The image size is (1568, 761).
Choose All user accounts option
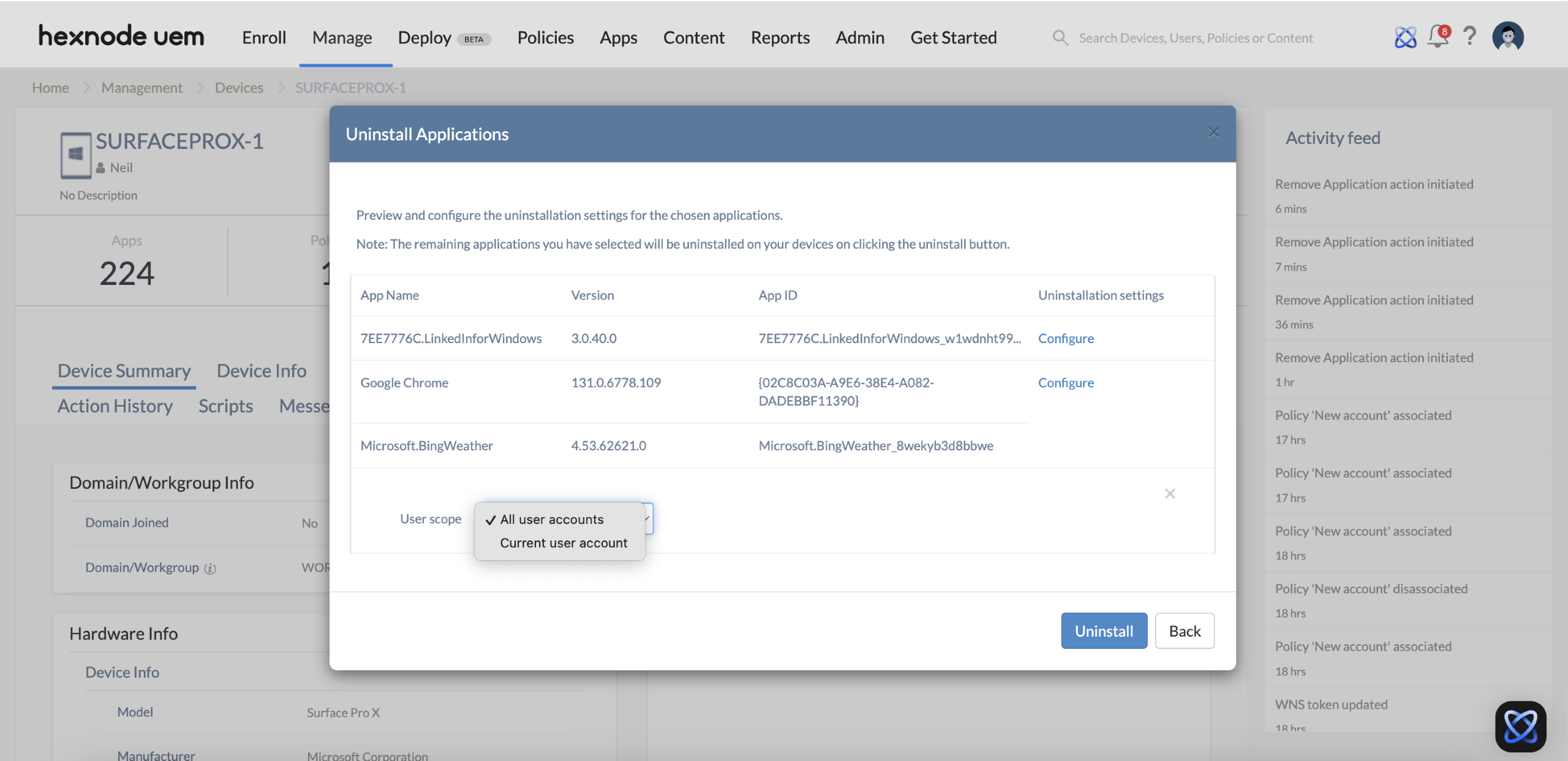coord(552,520)
